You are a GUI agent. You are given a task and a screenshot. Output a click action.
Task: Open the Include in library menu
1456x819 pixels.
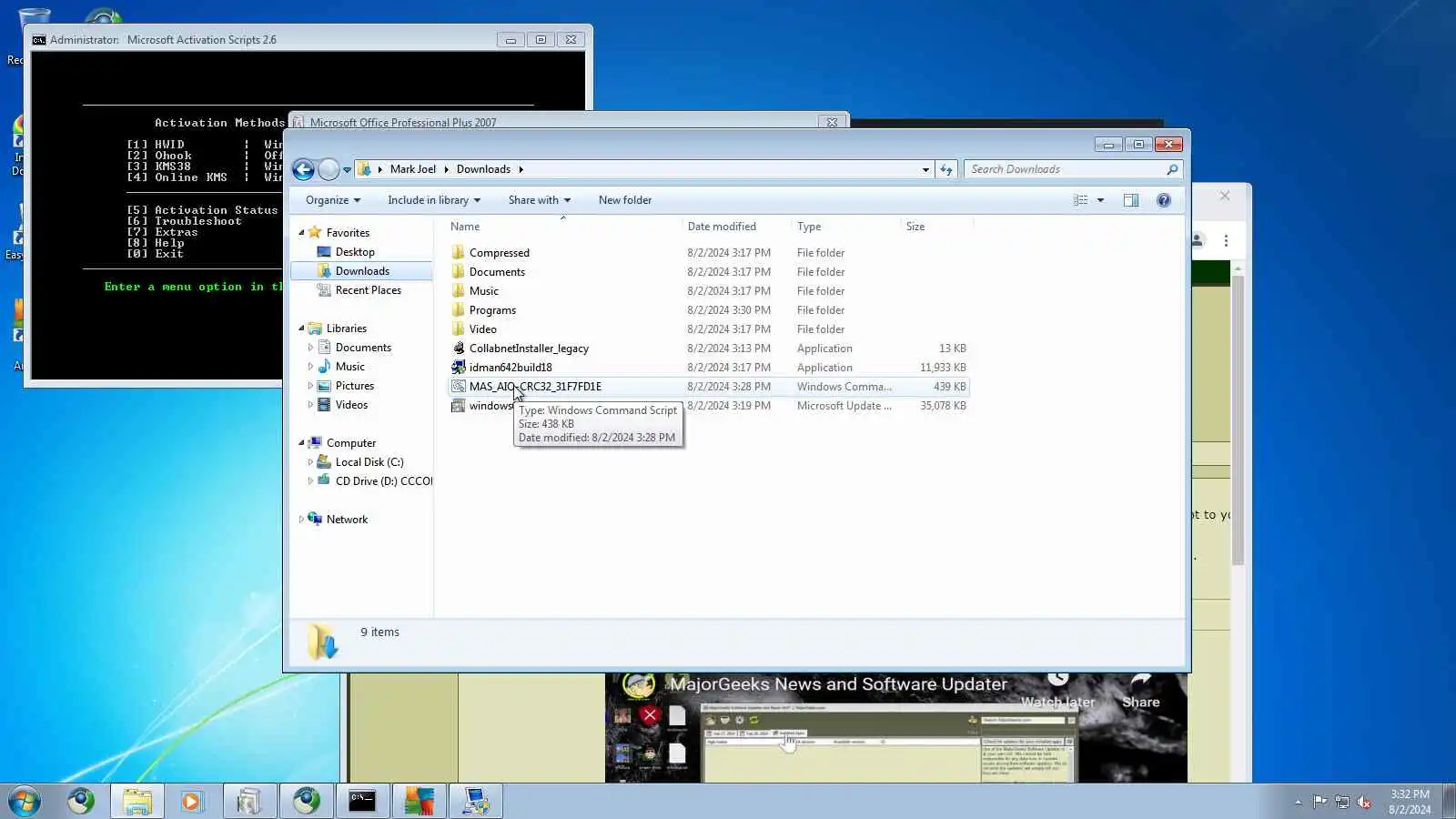click(x=434, y=200)
